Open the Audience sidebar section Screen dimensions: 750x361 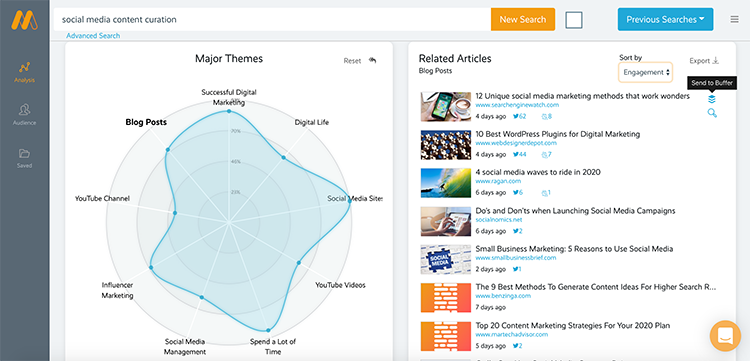coord(24,115)
